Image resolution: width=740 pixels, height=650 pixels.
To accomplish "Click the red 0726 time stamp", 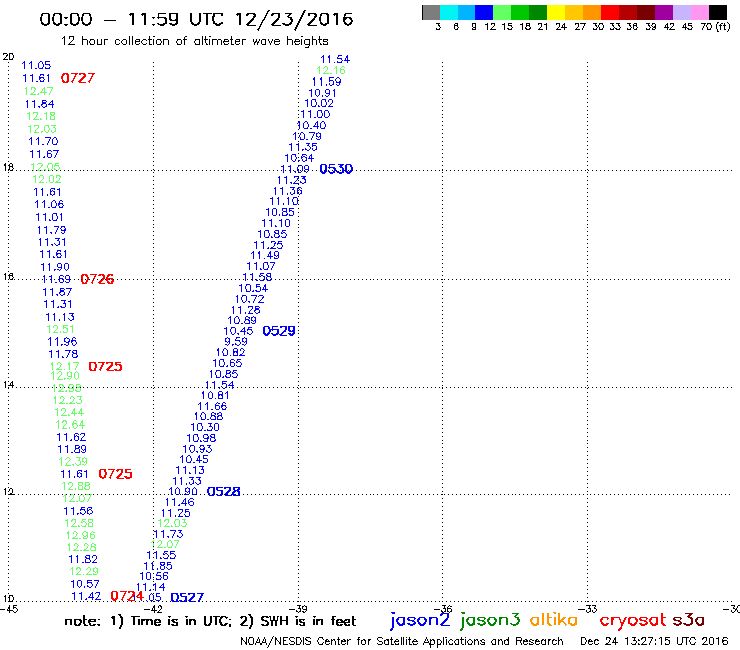I will pyautogui.click(x=97, y=279).
